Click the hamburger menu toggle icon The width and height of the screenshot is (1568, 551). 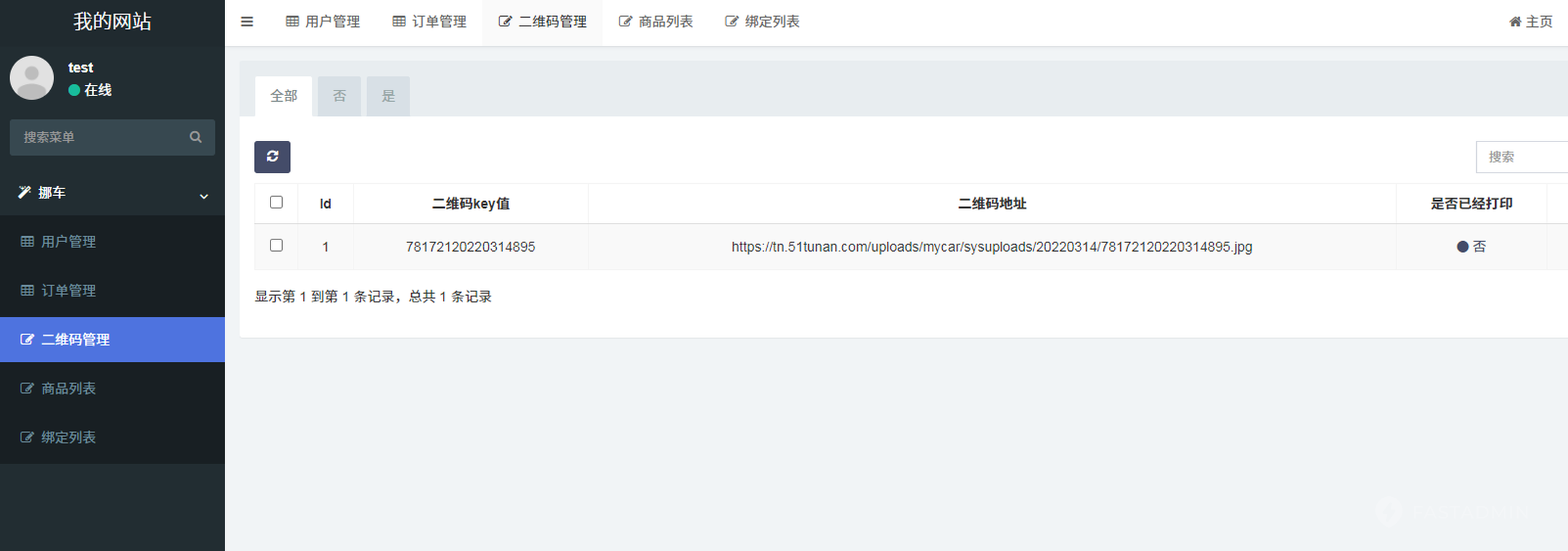(x=247, y=22)
